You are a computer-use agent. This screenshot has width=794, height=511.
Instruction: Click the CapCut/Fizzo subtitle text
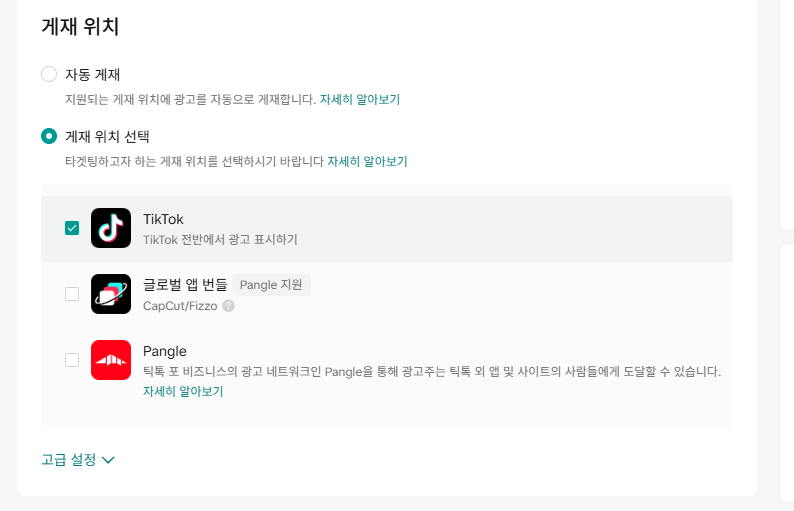tap(180, 306)
